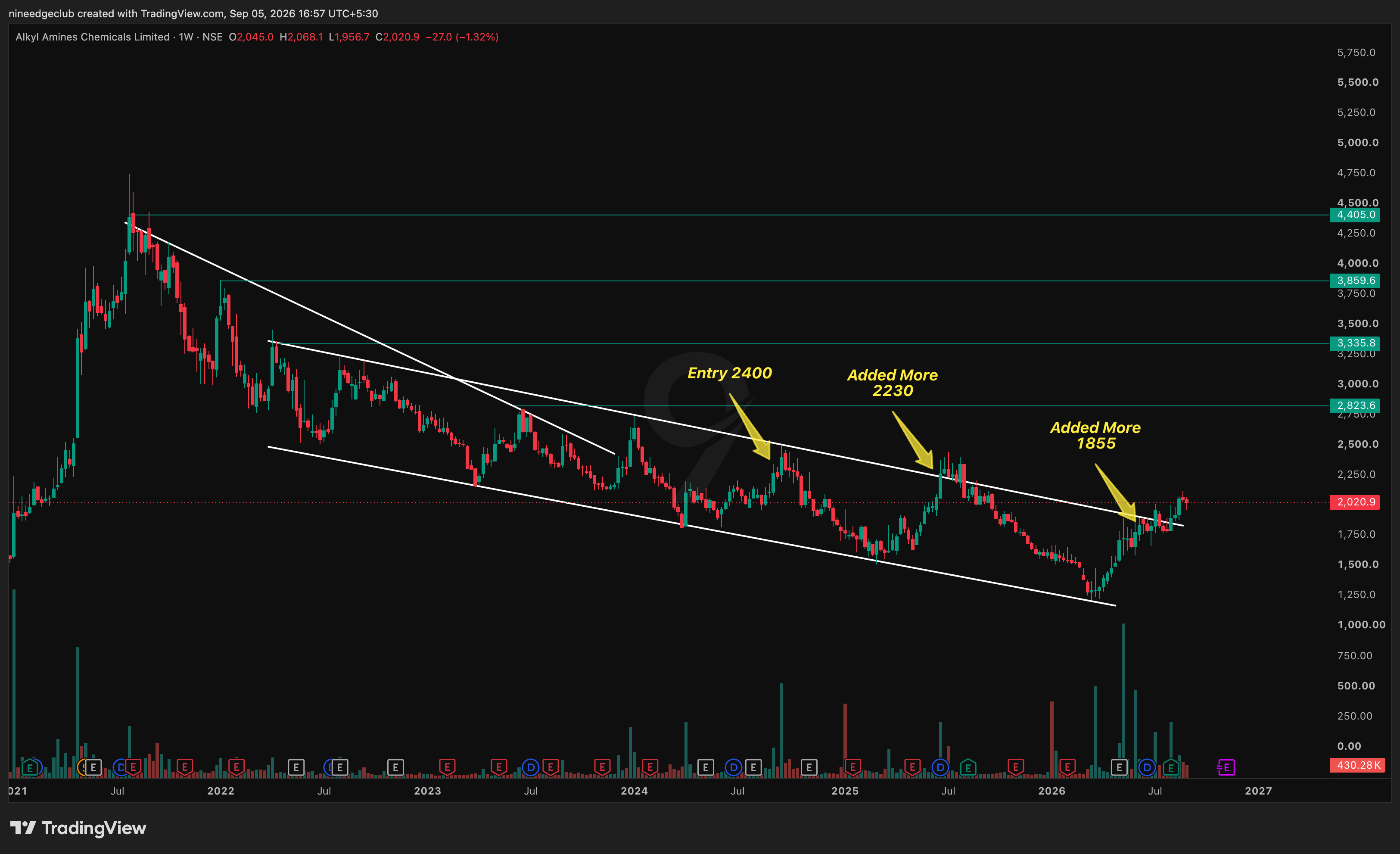The width and height of the screenshot is (1400, 854).
Task: Open the dividend marker at Jul 2025
Action: [940, 768]
